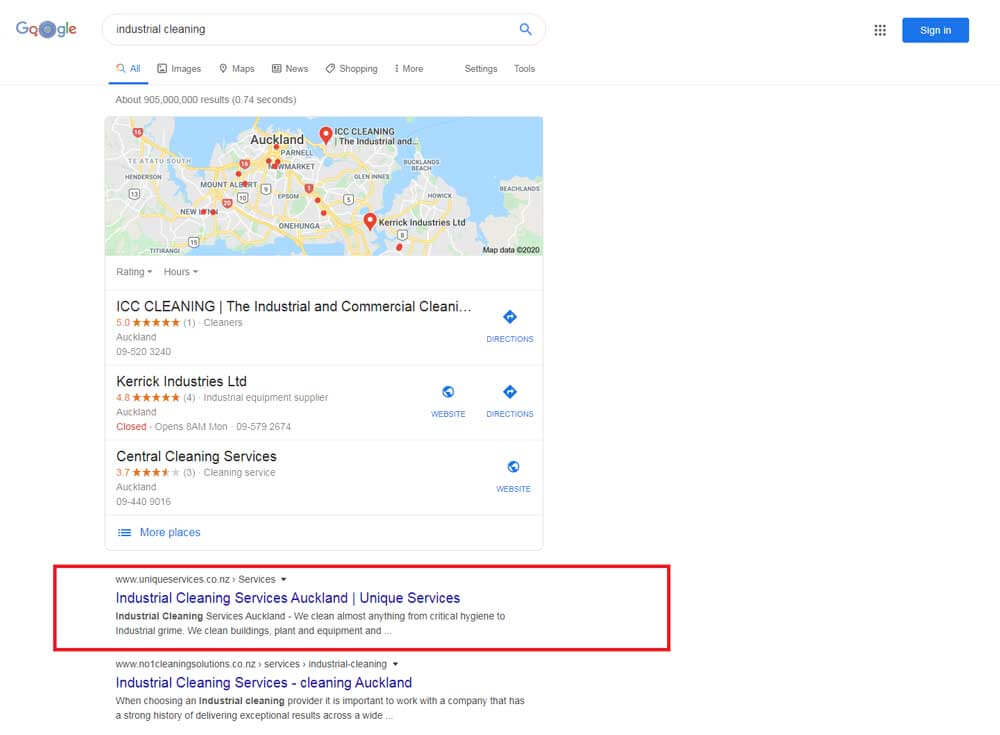Open the More search categories menu
1000x735 pixels.
click(408, 69)
